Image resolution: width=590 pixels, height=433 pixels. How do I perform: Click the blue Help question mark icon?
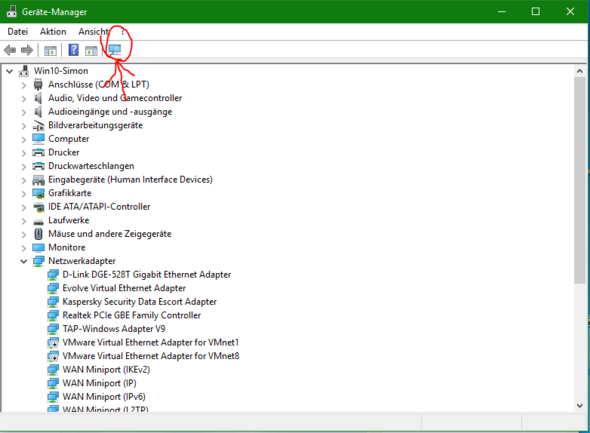(73, 50)
